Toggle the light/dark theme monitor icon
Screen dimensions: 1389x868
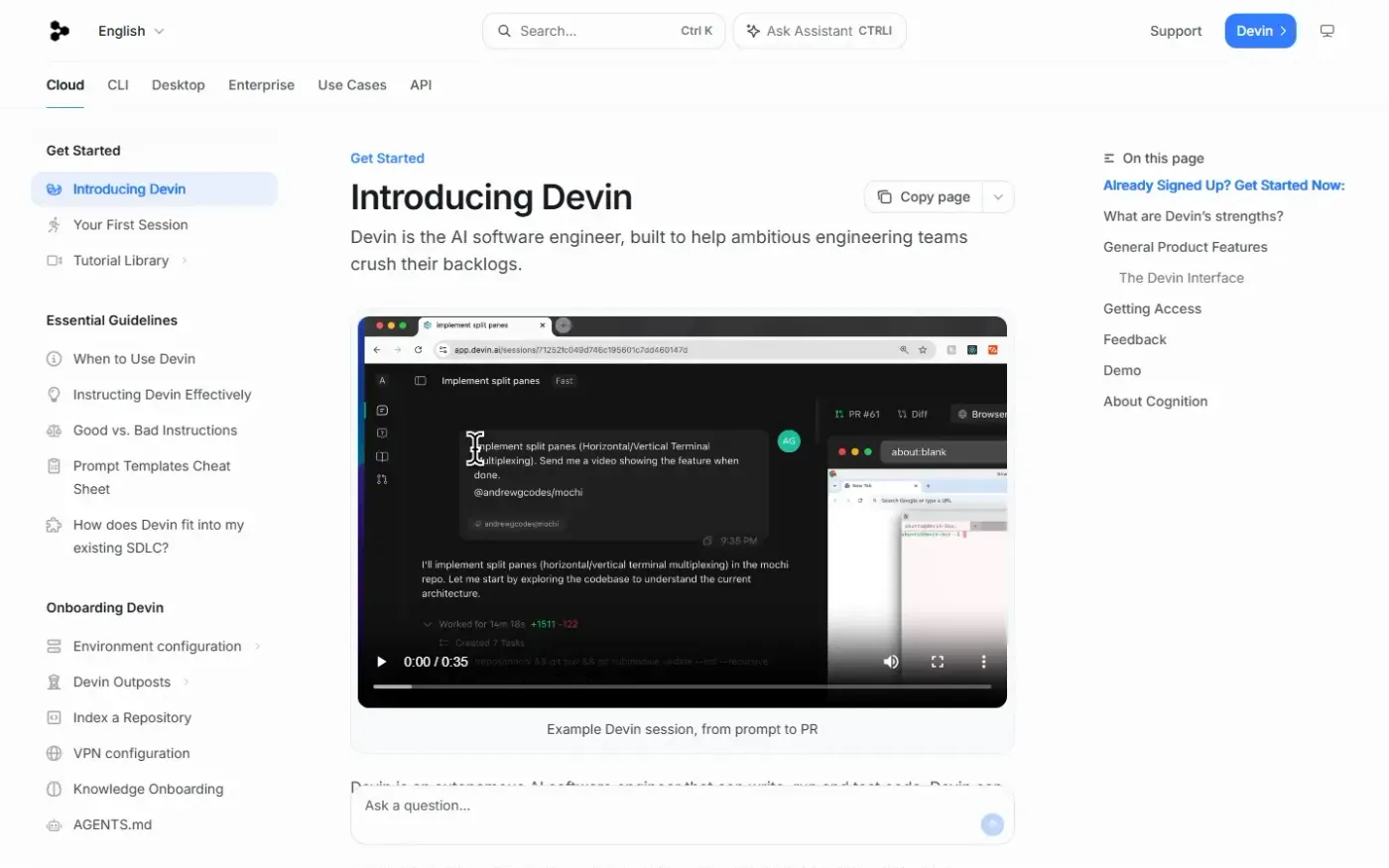1326,31
